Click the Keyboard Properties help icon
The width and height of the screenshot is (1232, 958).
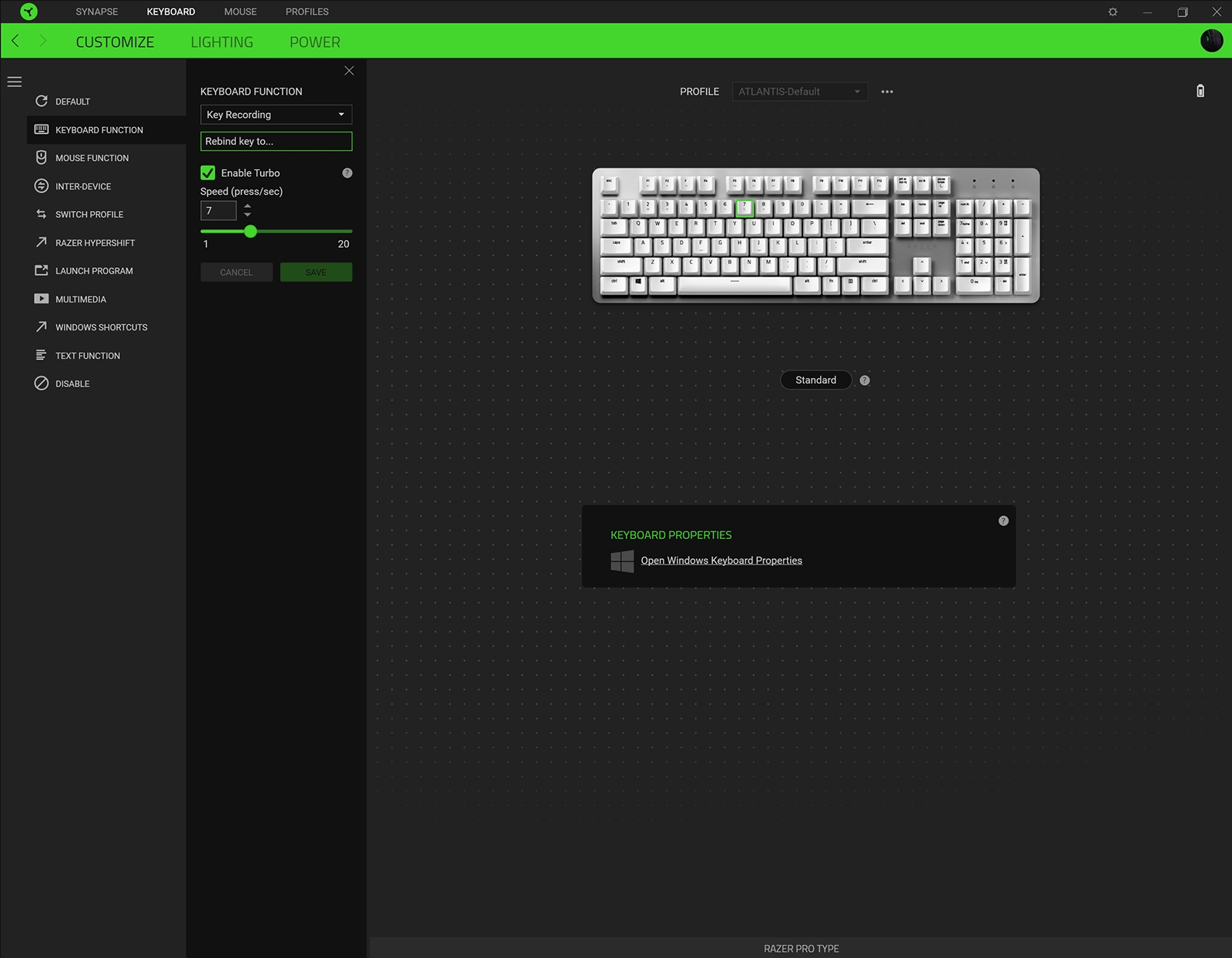tap(1003, 521)
